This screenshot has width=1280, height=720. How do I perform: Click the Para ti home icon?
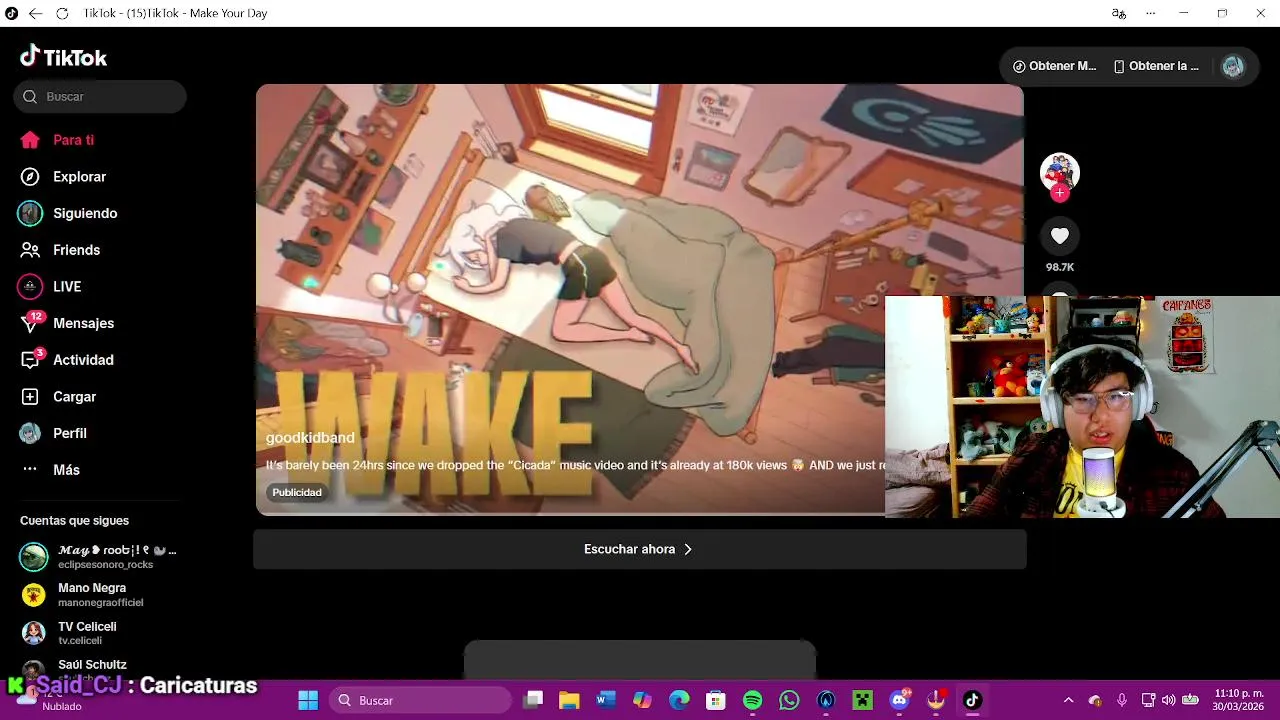click(30, 140)
